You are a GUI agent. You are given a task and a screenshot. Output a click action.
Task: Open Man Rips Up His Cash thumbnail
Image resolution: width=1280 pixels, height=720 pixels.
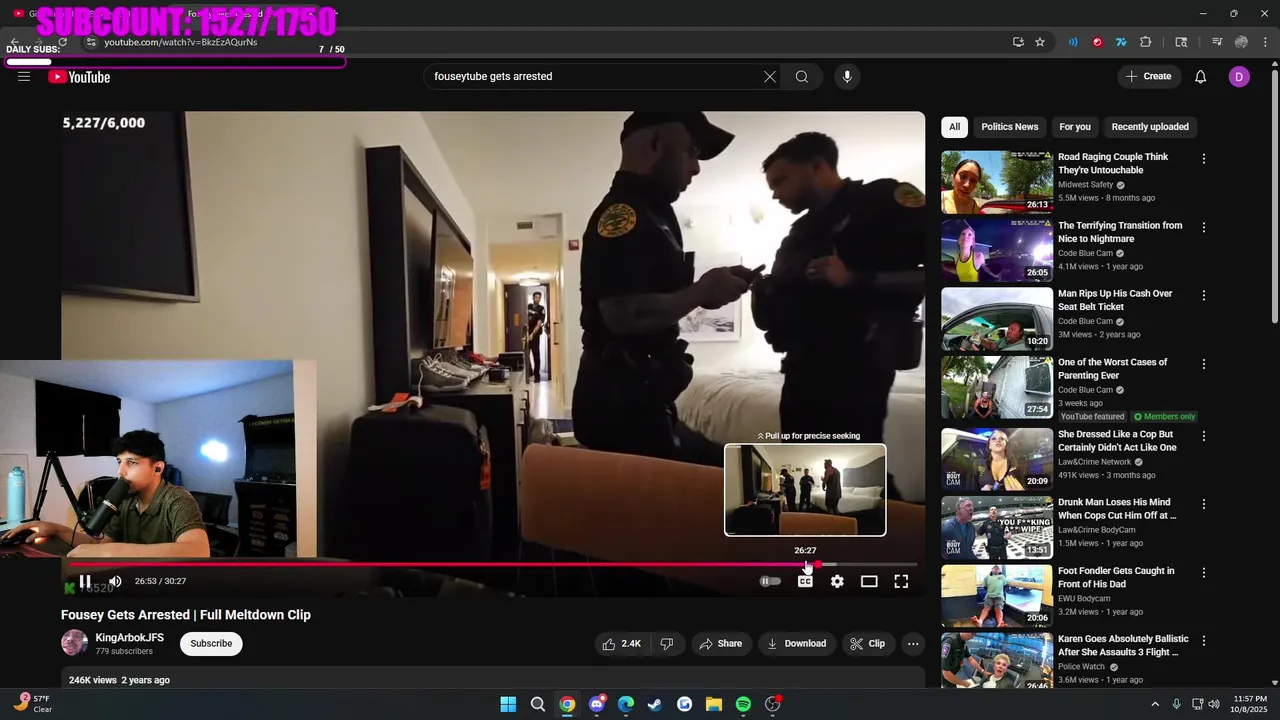pyautogui.click(x=997, y=319)
